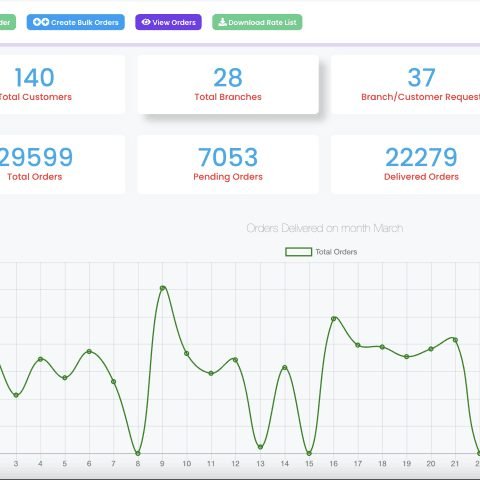
Task: Open the Total Branches card showing 28
Action: pyautogui.click(x=228, y=85)
